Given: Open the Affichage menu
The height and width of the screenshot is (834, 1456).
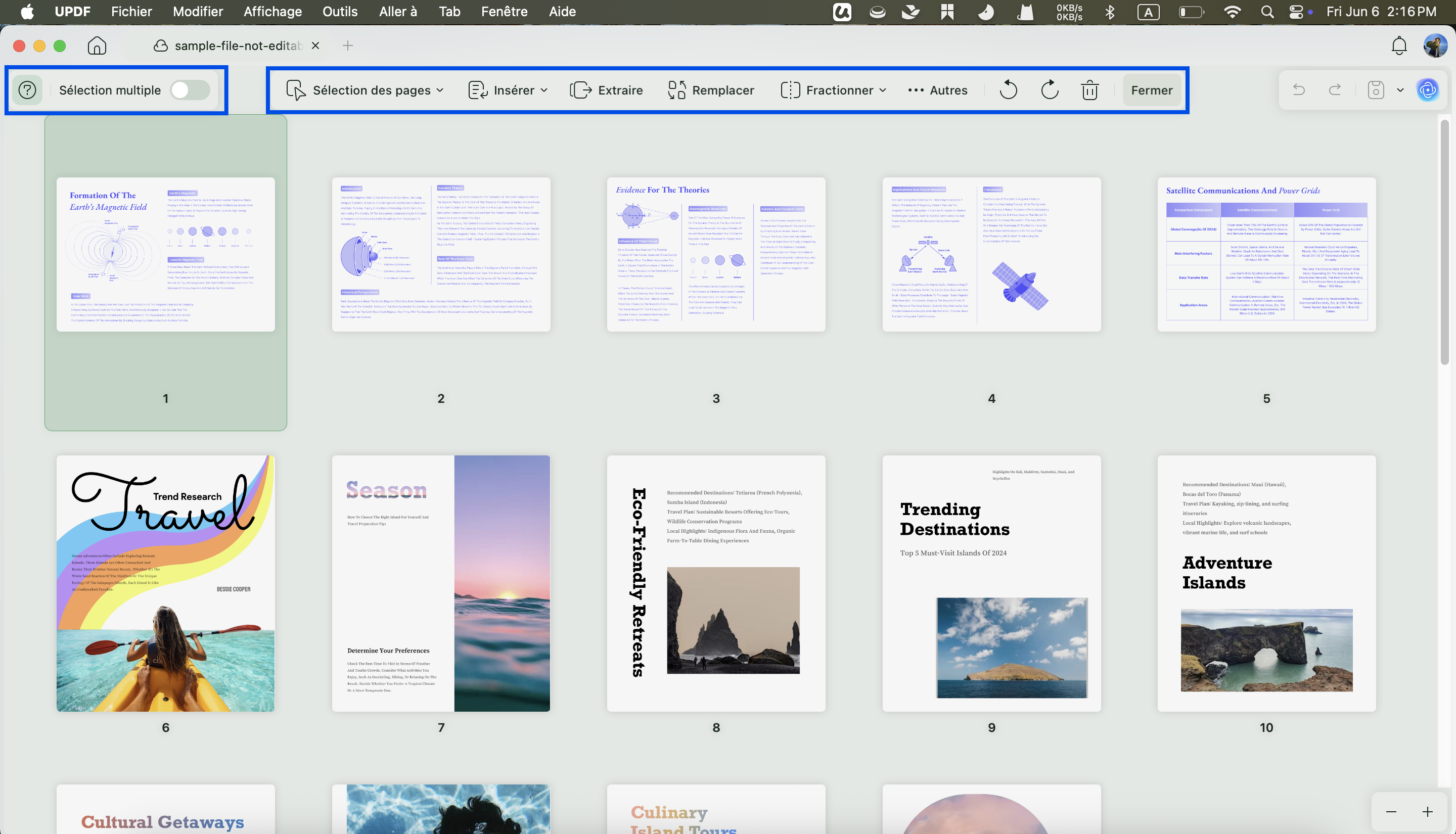Looking at the screenshot, I should 272,12.
